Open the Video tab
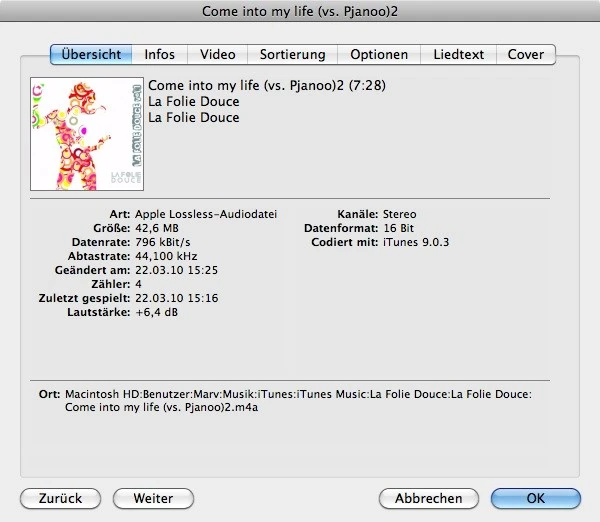600x522 pixels. (217, 54)
